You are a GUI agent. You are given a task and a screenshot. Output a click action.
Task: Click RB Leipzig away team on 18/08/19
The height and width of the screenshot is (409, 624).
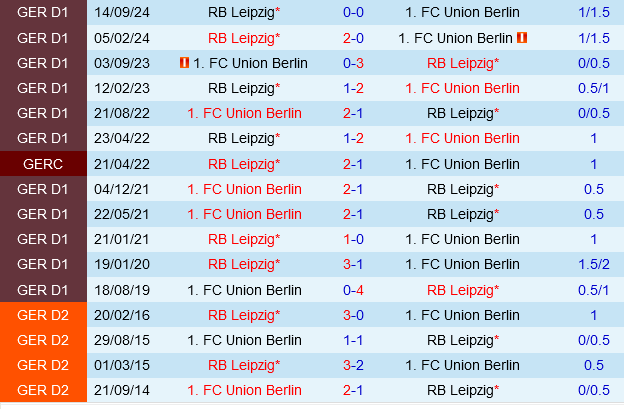point(463,290)
